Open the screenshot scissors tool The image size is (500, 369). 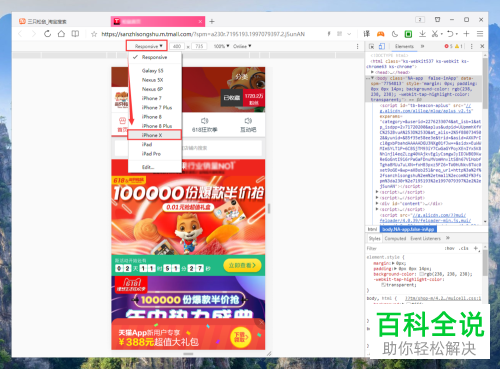coord(435,34)
